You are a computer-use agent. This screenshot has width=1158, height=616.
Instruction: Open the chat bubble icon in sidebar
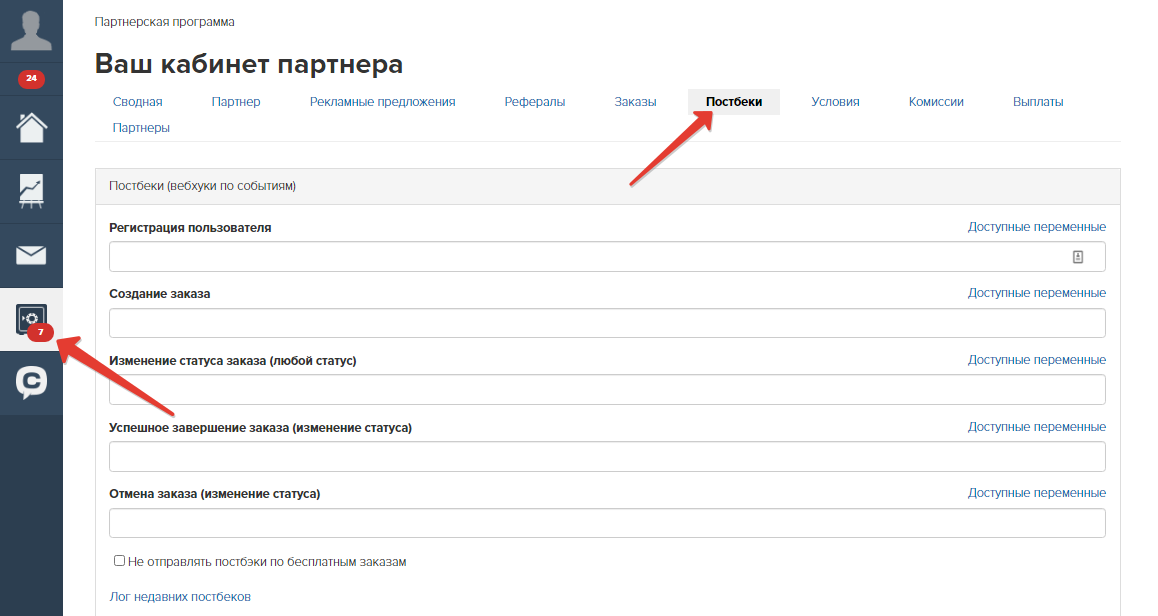coord(31,383)
